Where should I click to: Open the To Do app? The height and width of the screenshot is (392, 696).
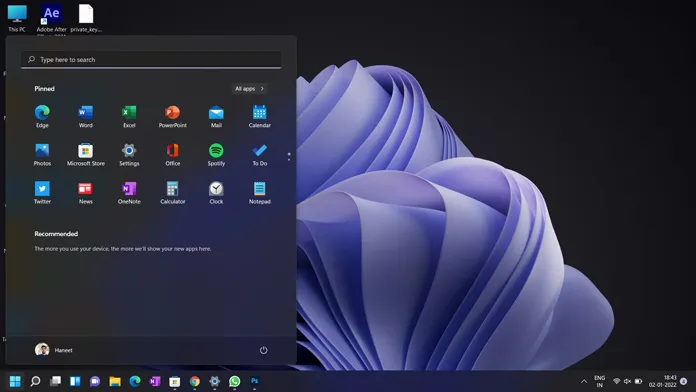260,154
